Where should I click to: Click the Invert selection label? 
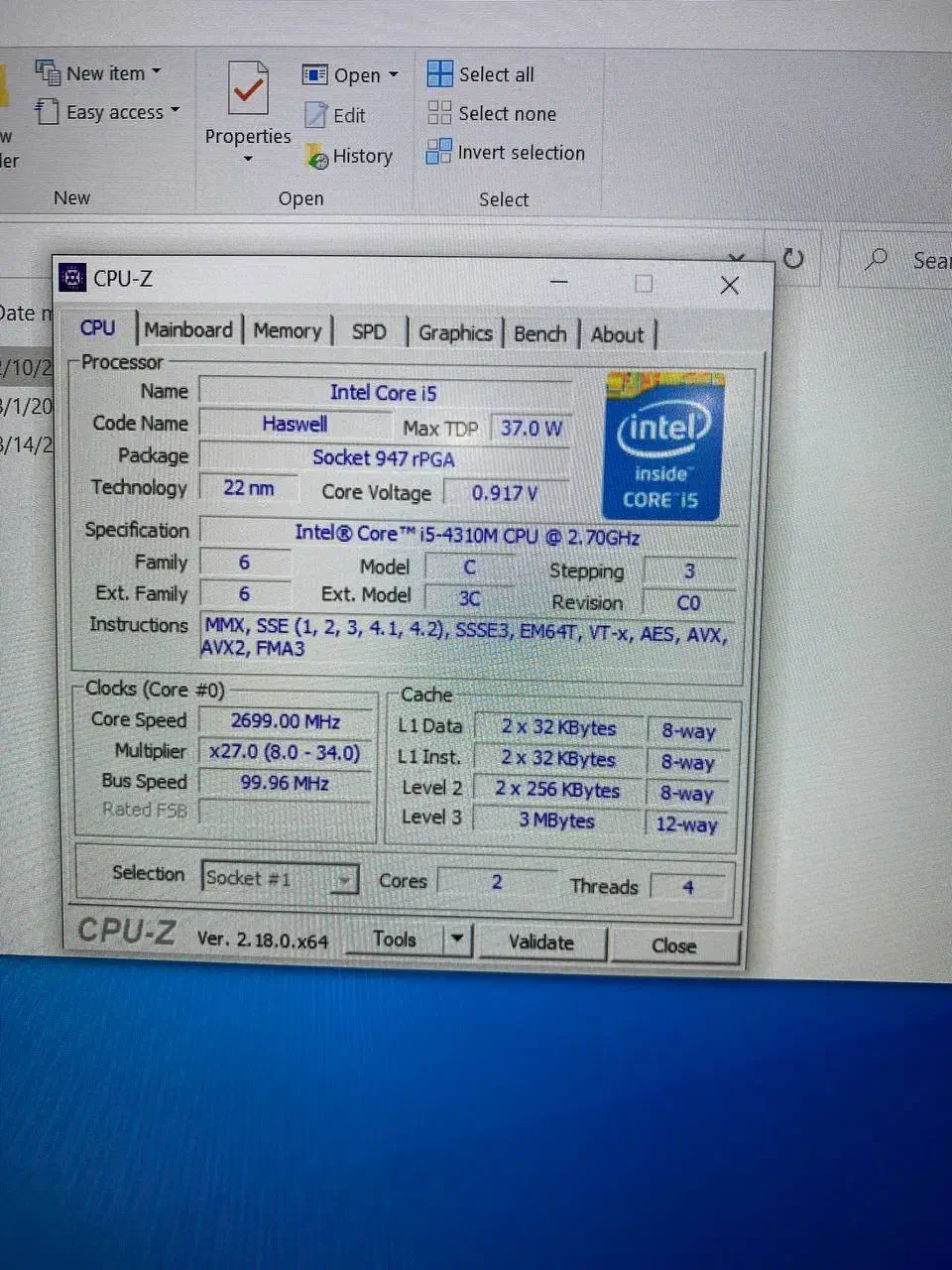click(x=522, y=153)
